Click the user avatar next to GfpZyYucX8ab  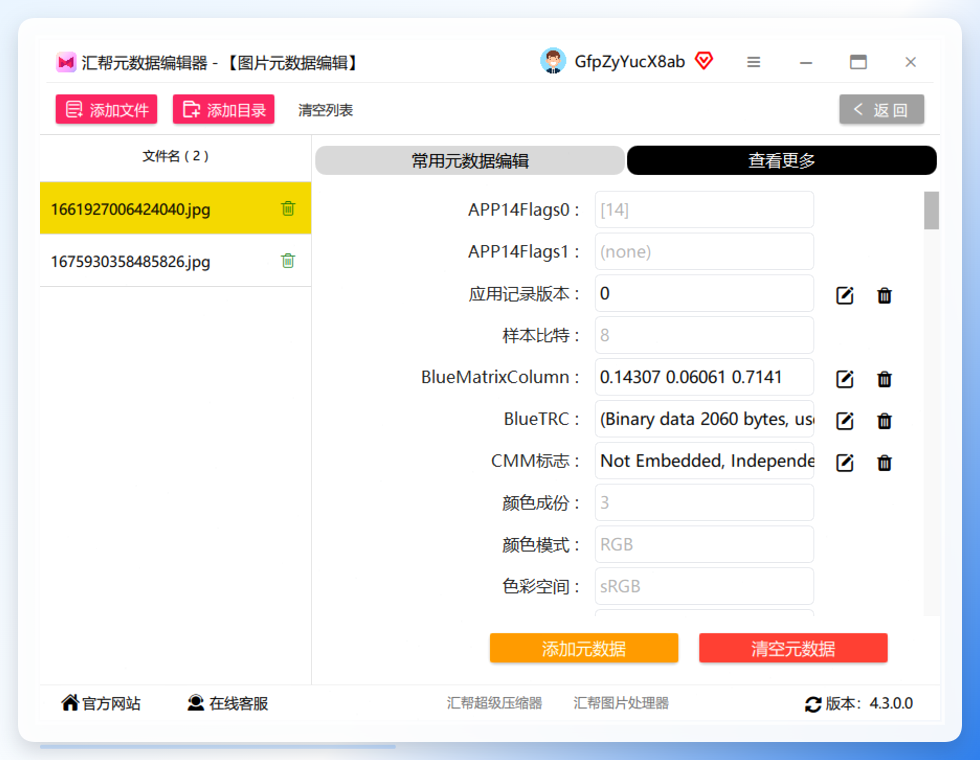click(x=552, y=61)
